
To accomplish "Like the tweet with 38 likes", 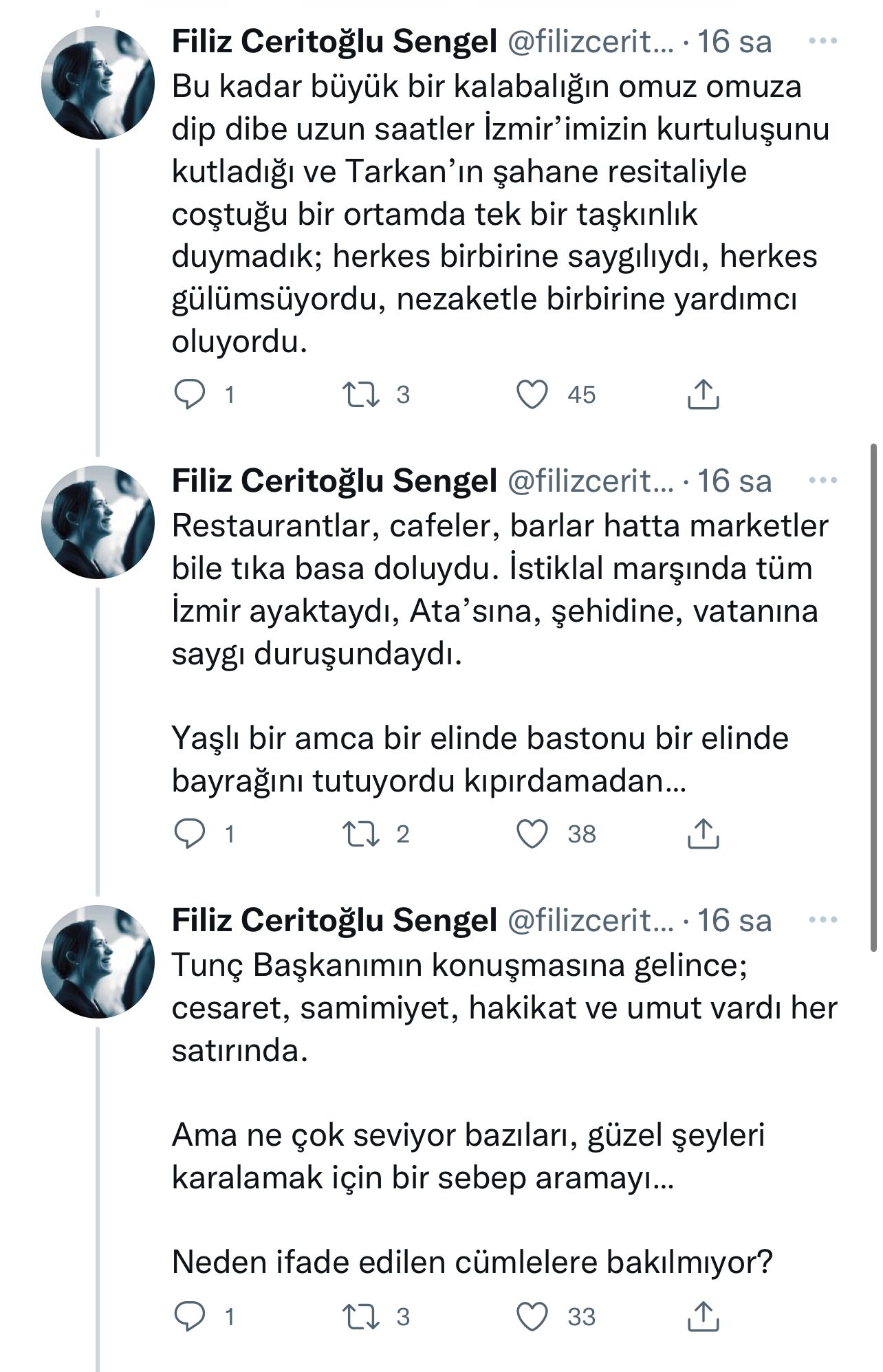I will tap(532, 834).
